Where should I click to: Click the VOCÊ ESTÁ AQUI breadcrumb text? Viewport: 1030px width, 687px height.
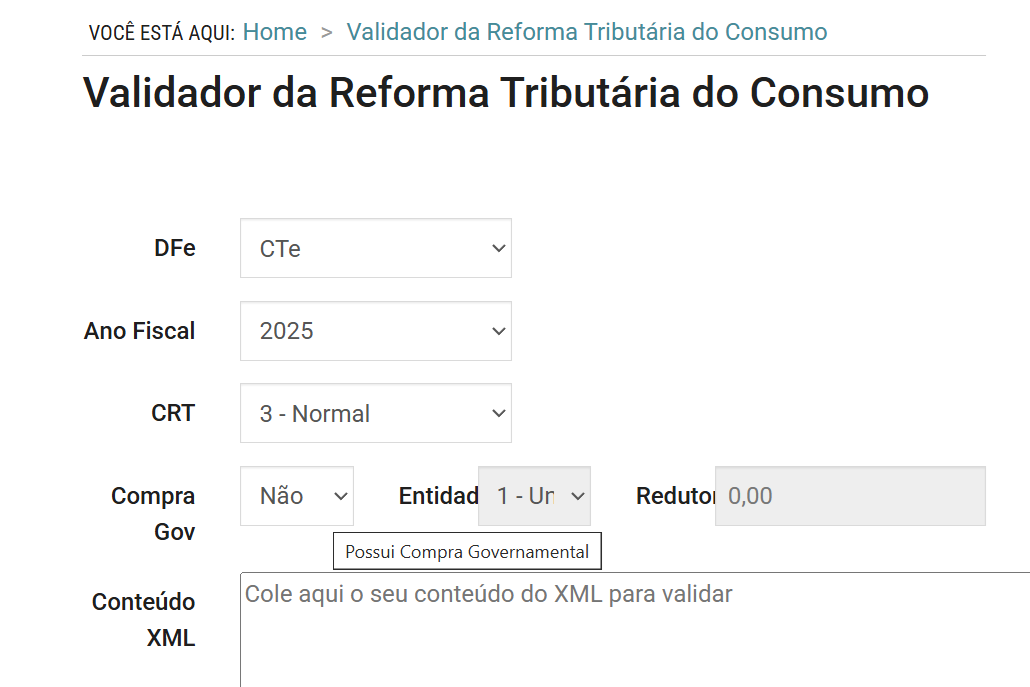pyautogui.click(x=161, y=33)
